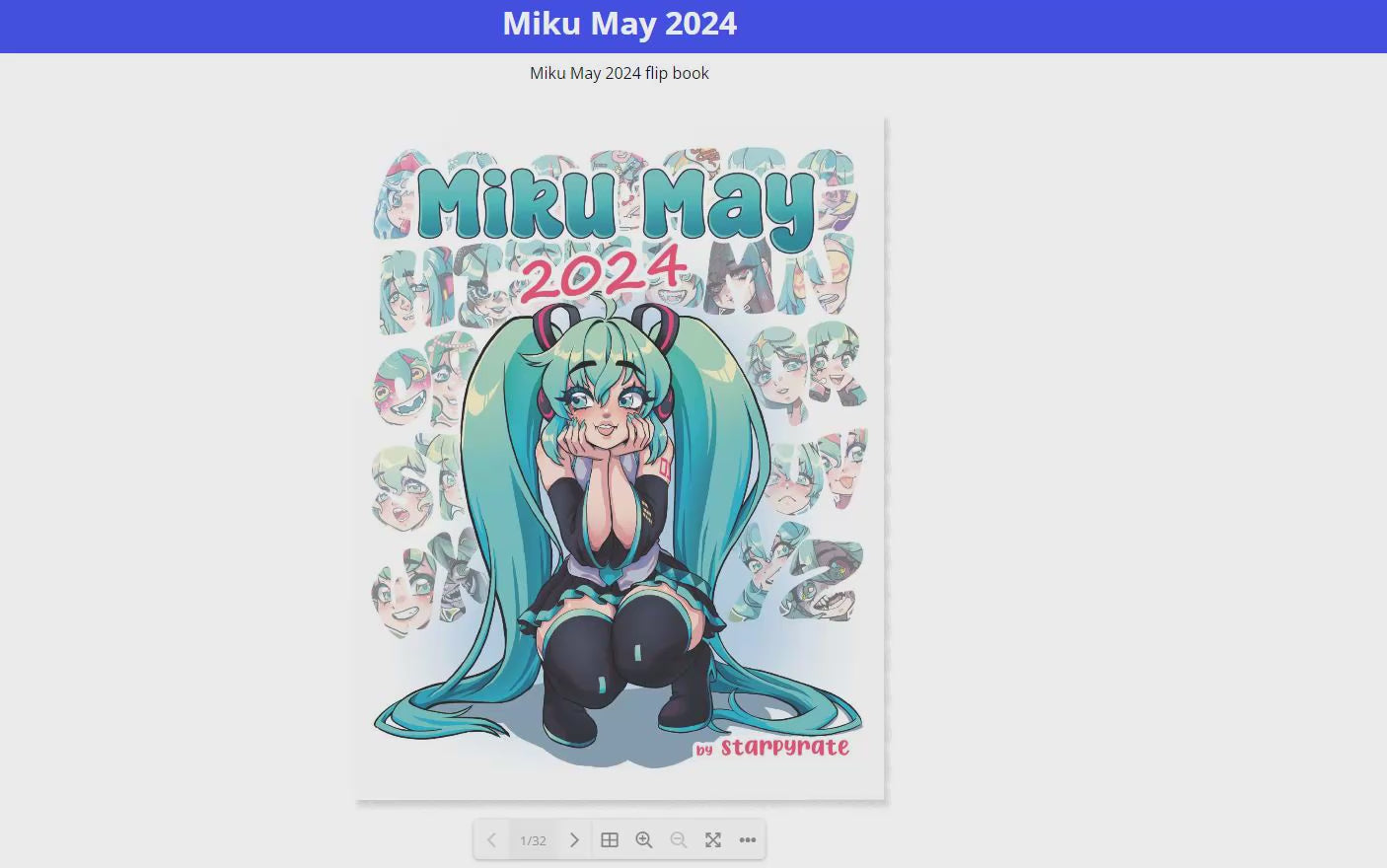Screen dimensions: 1387x868
Task: Toggle fullscreen mode for the flipbook
Action: 713,840
